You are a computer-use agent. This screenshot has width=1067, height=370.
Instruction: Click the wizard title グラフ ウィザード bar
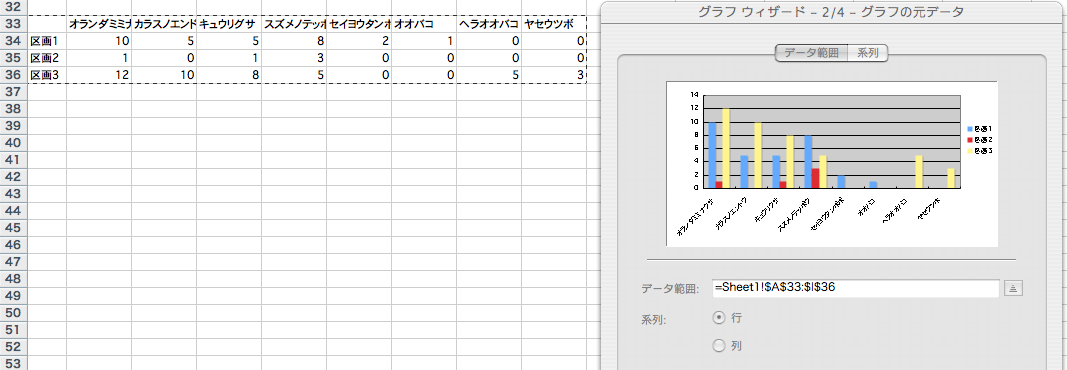[x=832, y=12]
